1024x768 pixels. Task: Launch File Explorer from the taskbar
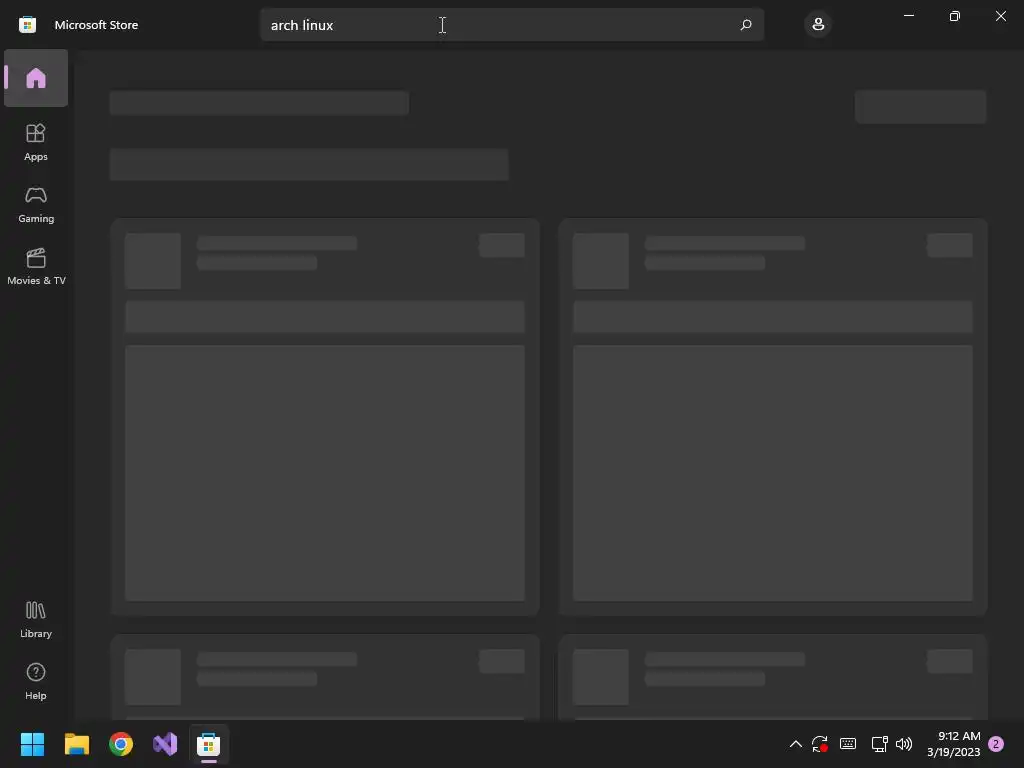(76, 744)
